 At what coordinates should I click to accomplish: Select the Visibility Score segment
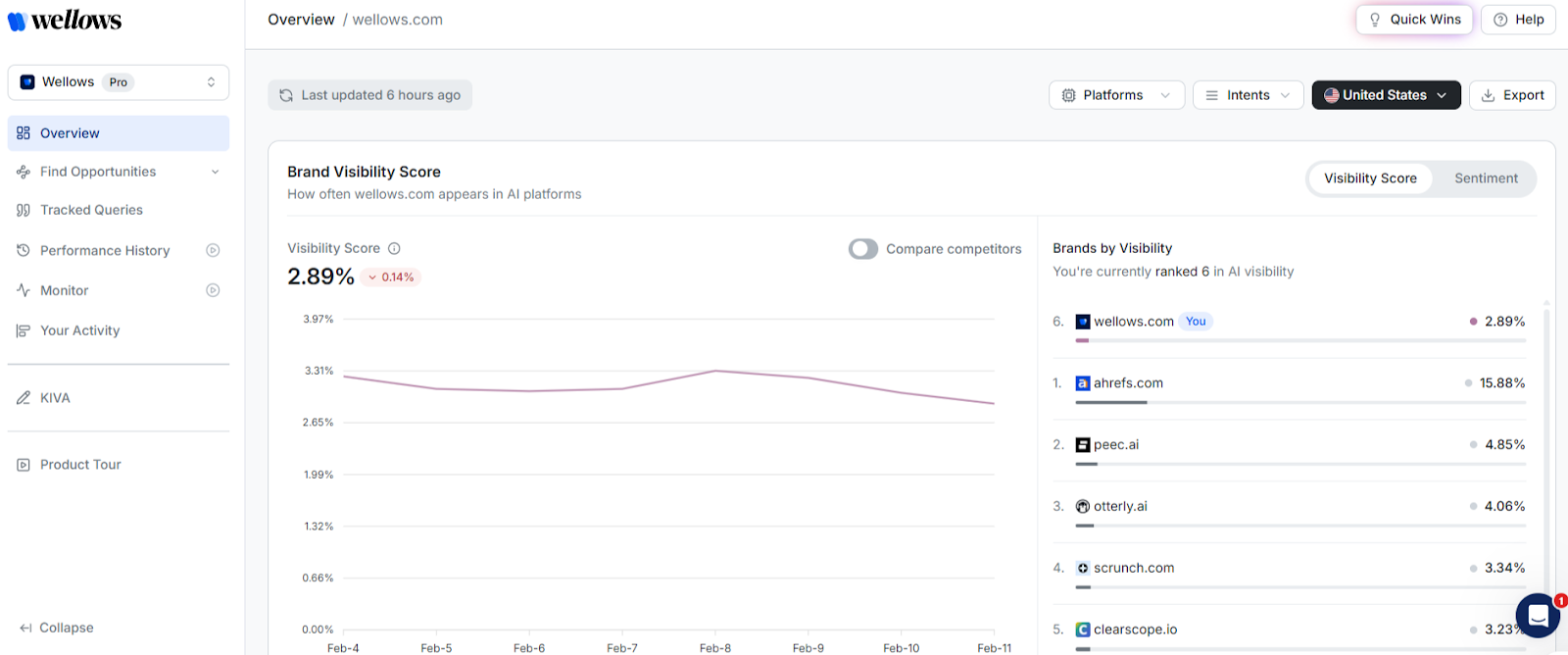pos(1369,178)
